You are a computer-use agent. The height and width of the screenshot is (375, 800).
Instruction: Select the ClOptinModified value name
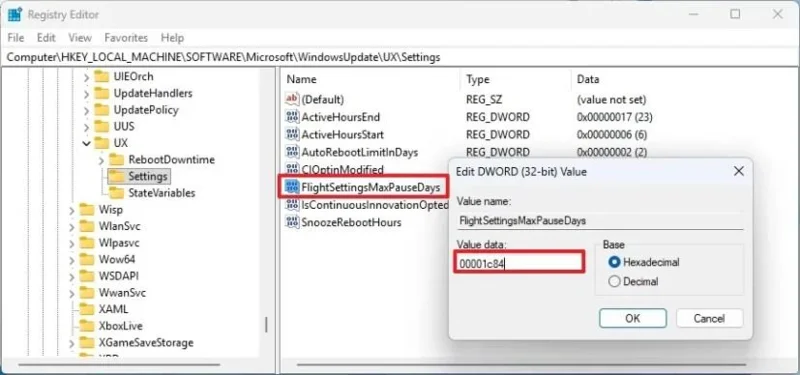342,169
